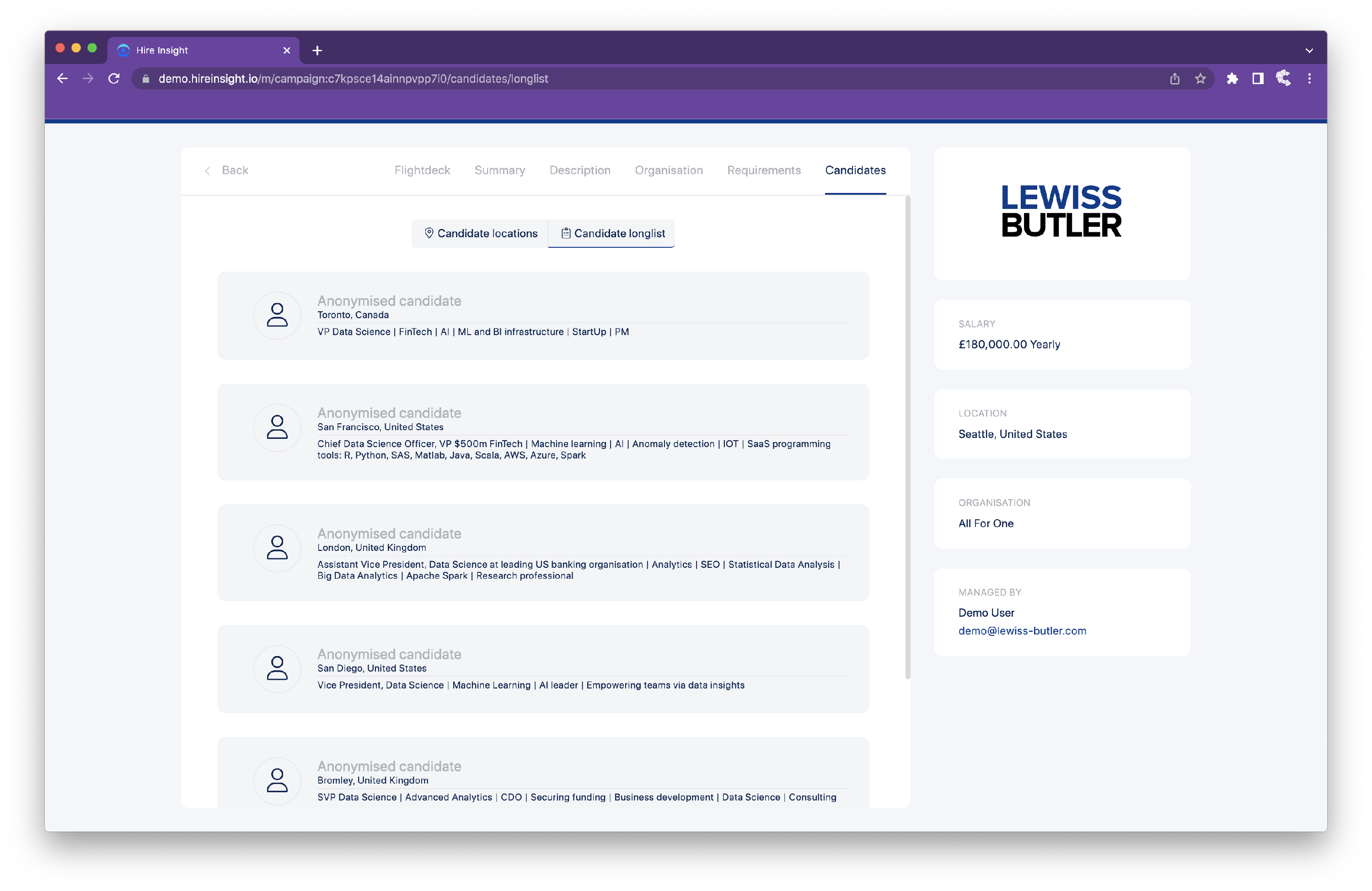Click the Toronto candidate avatar icon

click(277, 315)
